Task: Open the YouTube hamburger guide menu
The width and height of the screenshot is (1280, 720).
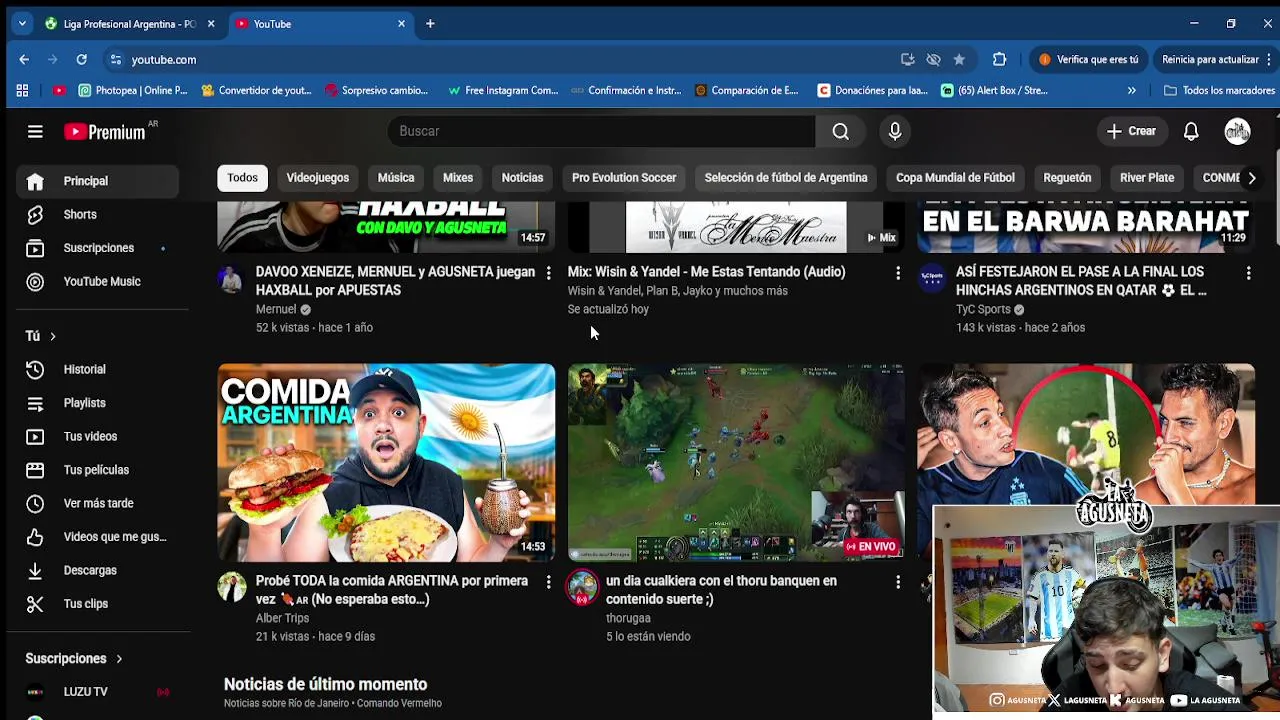Action: pyautogui.click(x=35, y=131)
